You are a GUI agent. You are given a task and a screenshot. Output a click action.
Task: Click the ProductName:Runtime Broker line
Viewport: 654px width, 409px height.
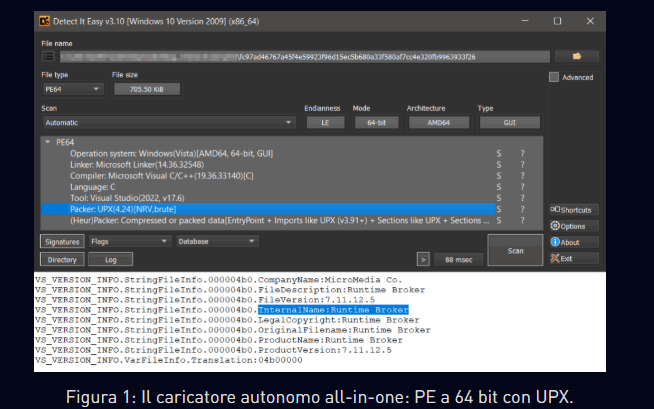[x=219, y=340]
